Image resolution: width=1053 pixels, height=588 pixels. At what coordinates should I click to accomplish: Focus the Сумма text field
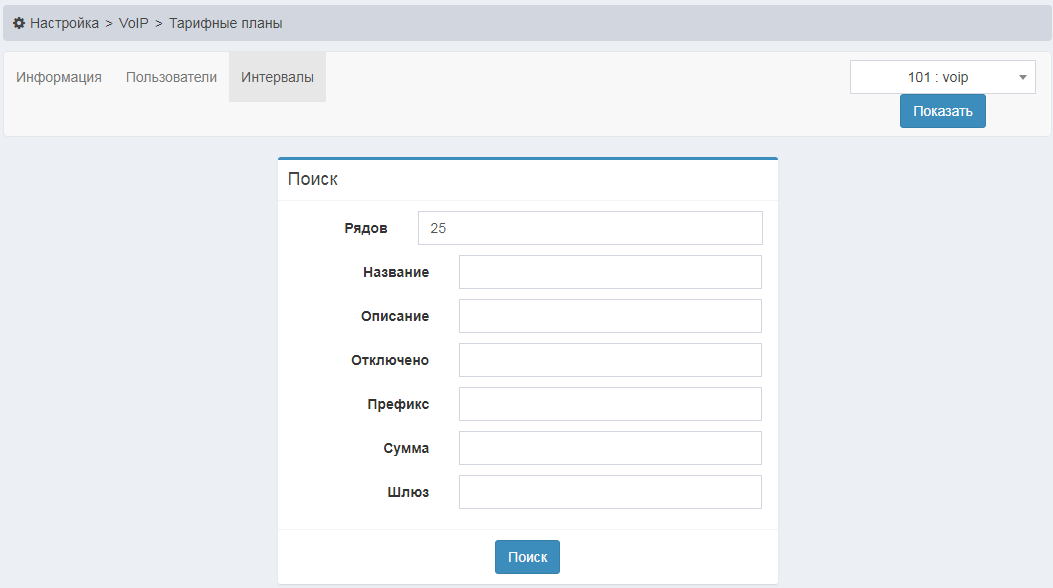610,448
